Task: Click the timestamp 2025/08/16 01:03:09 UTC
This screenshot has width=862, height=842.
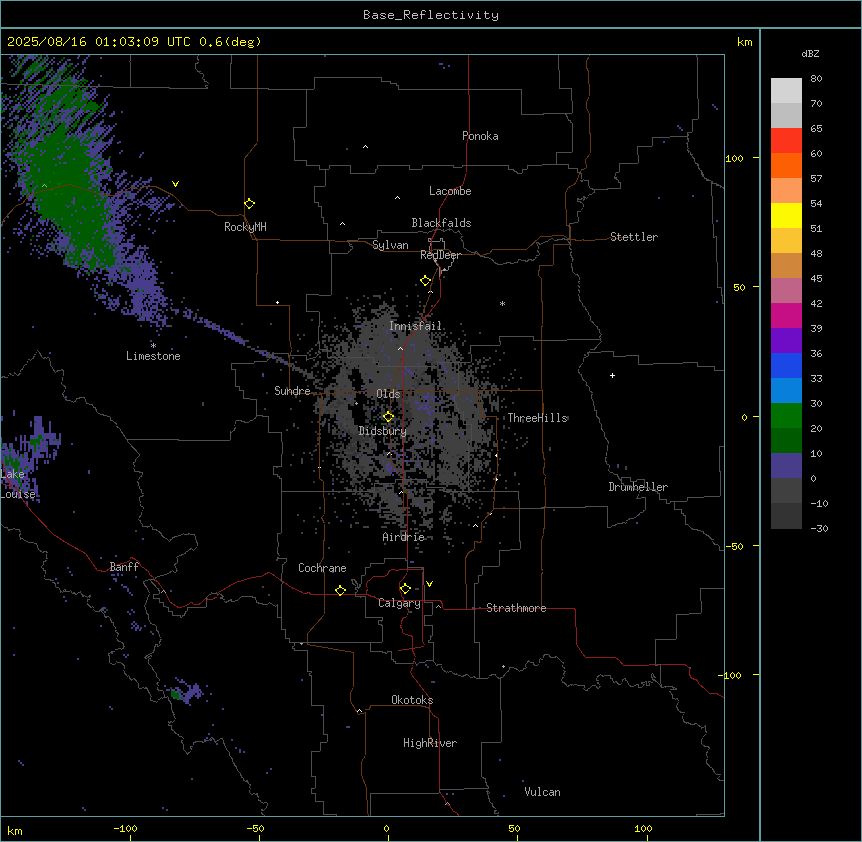Action: tap(99, 42)
